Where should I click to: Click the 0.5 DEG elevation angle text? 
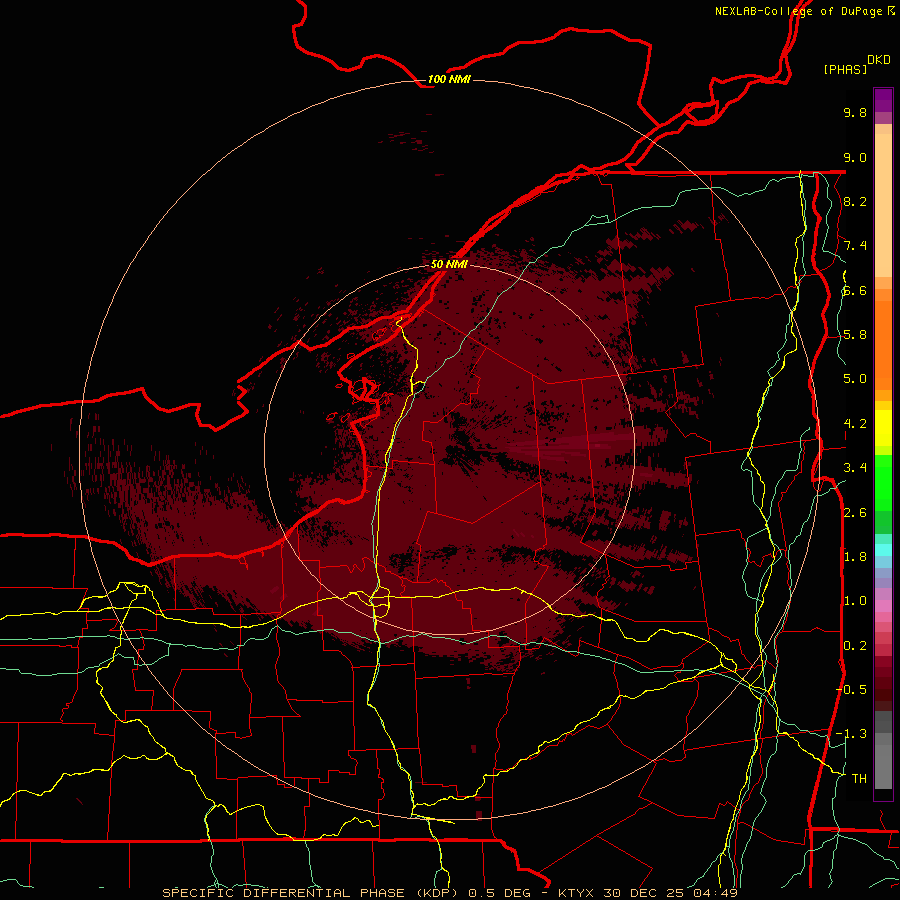click(501, 893)
